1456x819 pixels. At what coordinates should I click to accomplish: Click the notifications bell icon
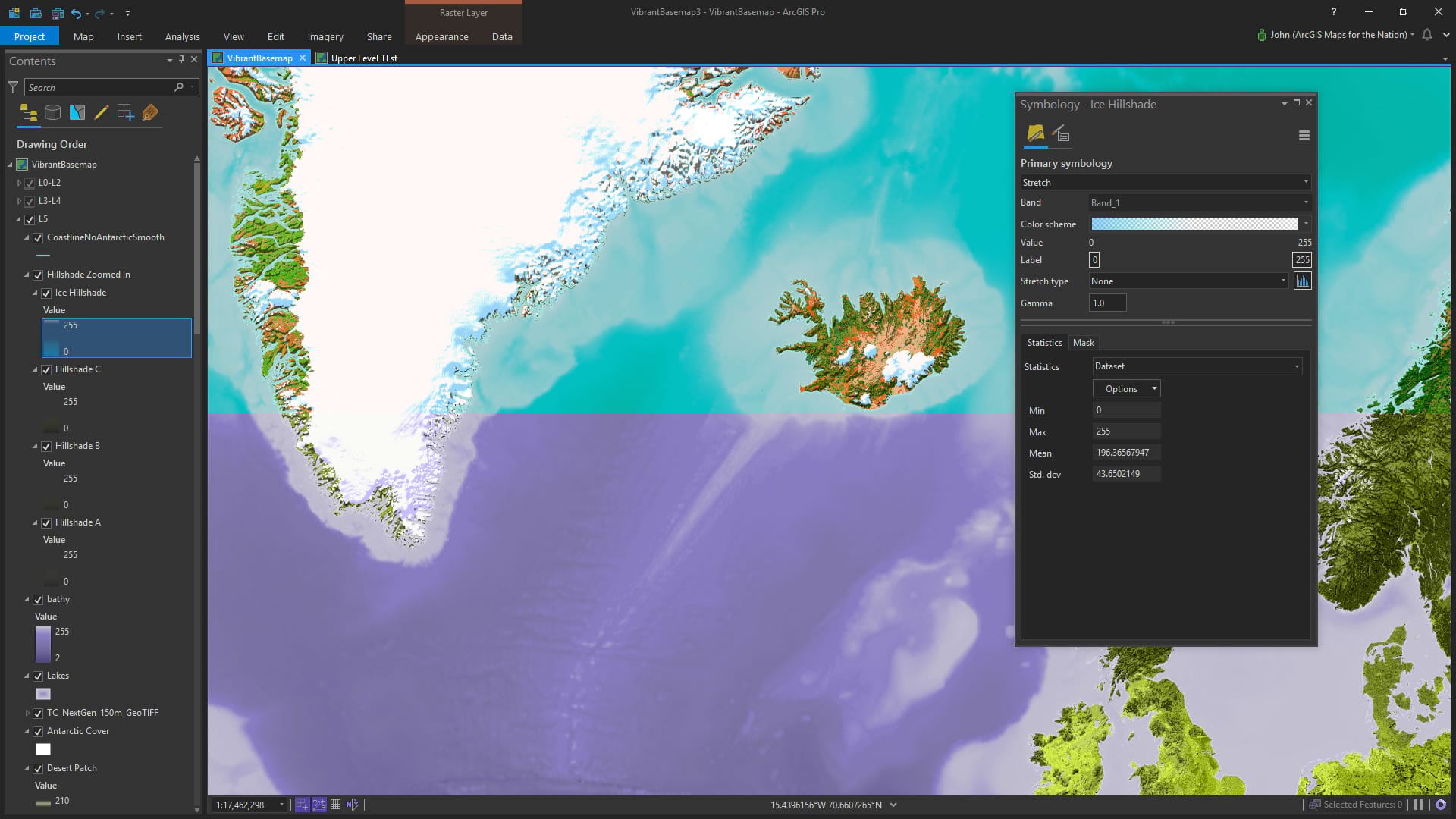(1426, 35)
